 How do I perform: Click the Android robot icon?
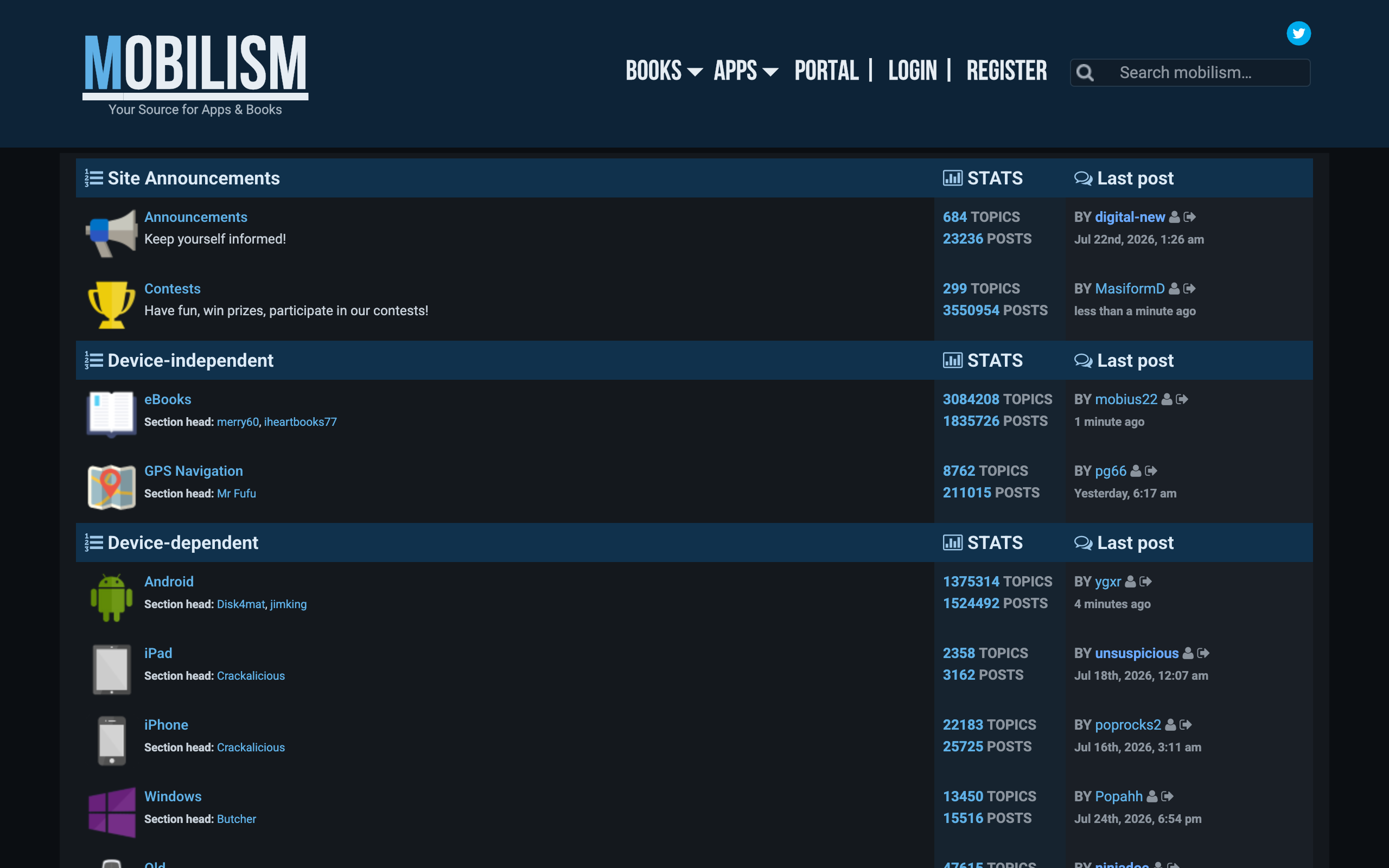tap(111, 598)
